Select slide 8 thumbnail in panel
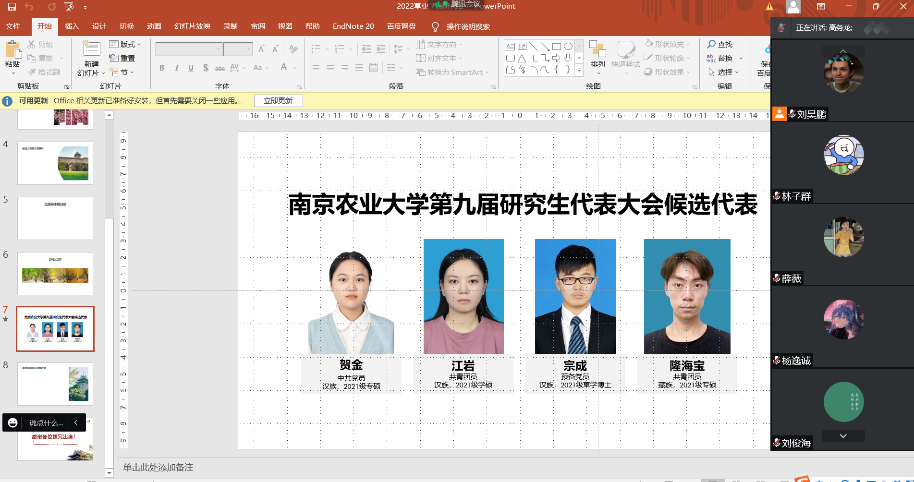The height and width of the screenshot is (482, 914). (55, 383)
